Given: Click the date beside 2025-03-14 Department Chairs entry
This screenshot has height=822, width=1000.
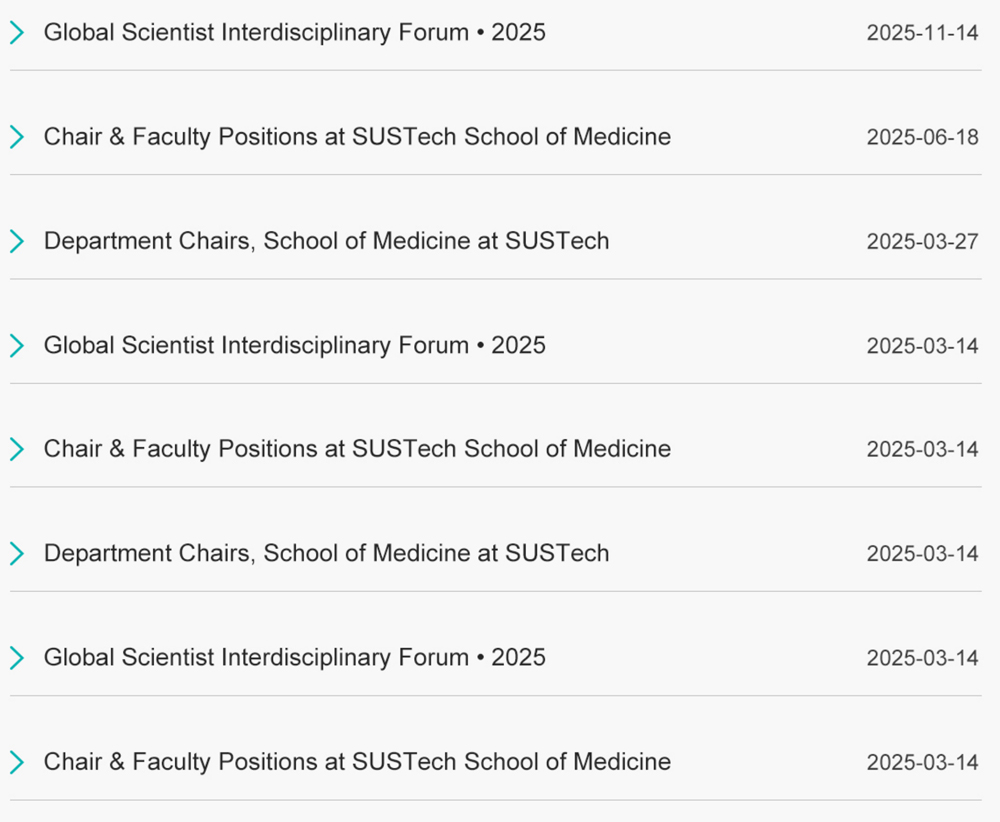Looking at the screenshot, I should pyautogui.click(x=922, y=554).
